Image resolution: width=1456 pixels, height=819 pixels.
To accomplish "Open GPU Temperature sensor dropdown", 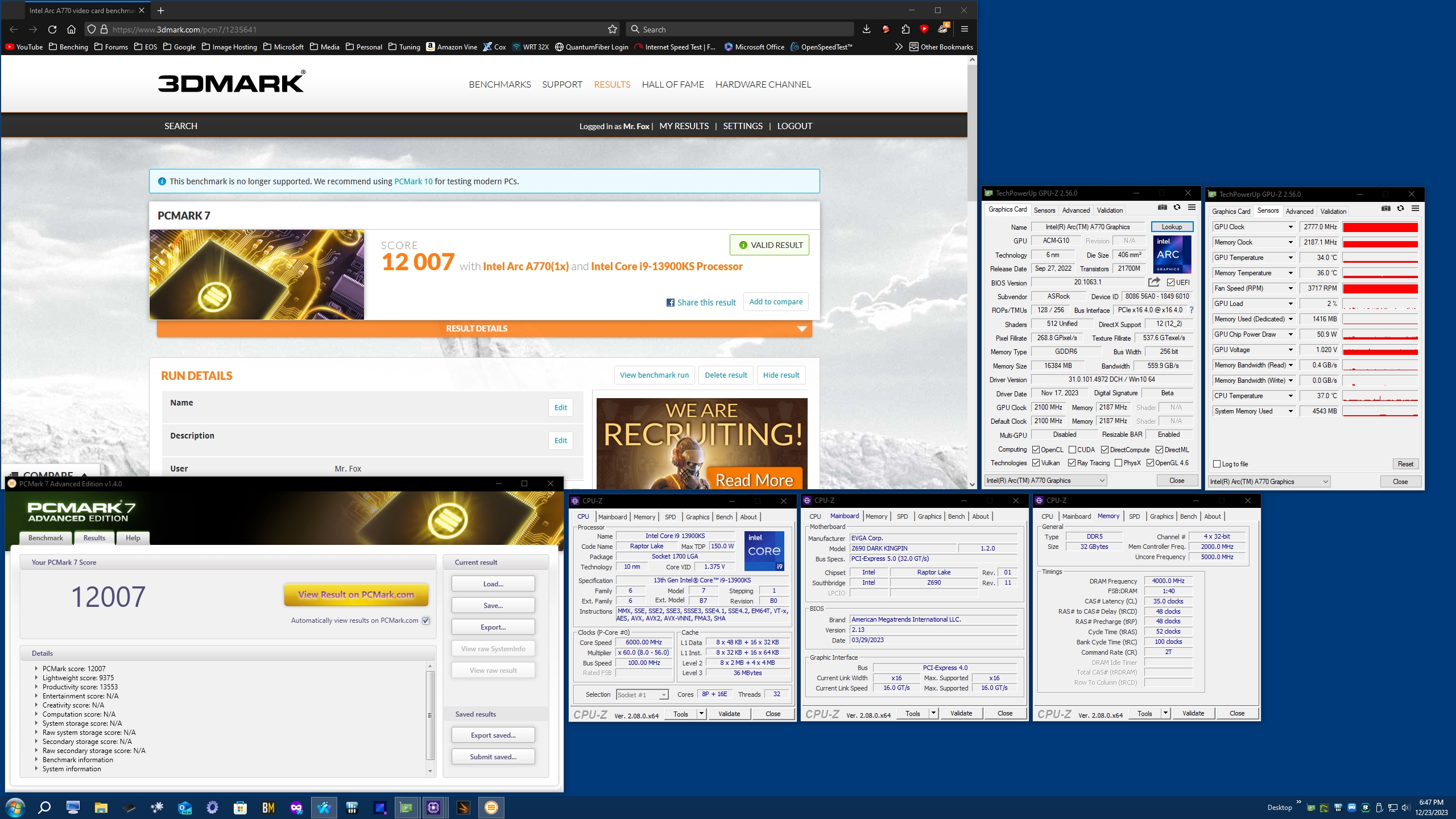I will click(x=1290, y=258).
